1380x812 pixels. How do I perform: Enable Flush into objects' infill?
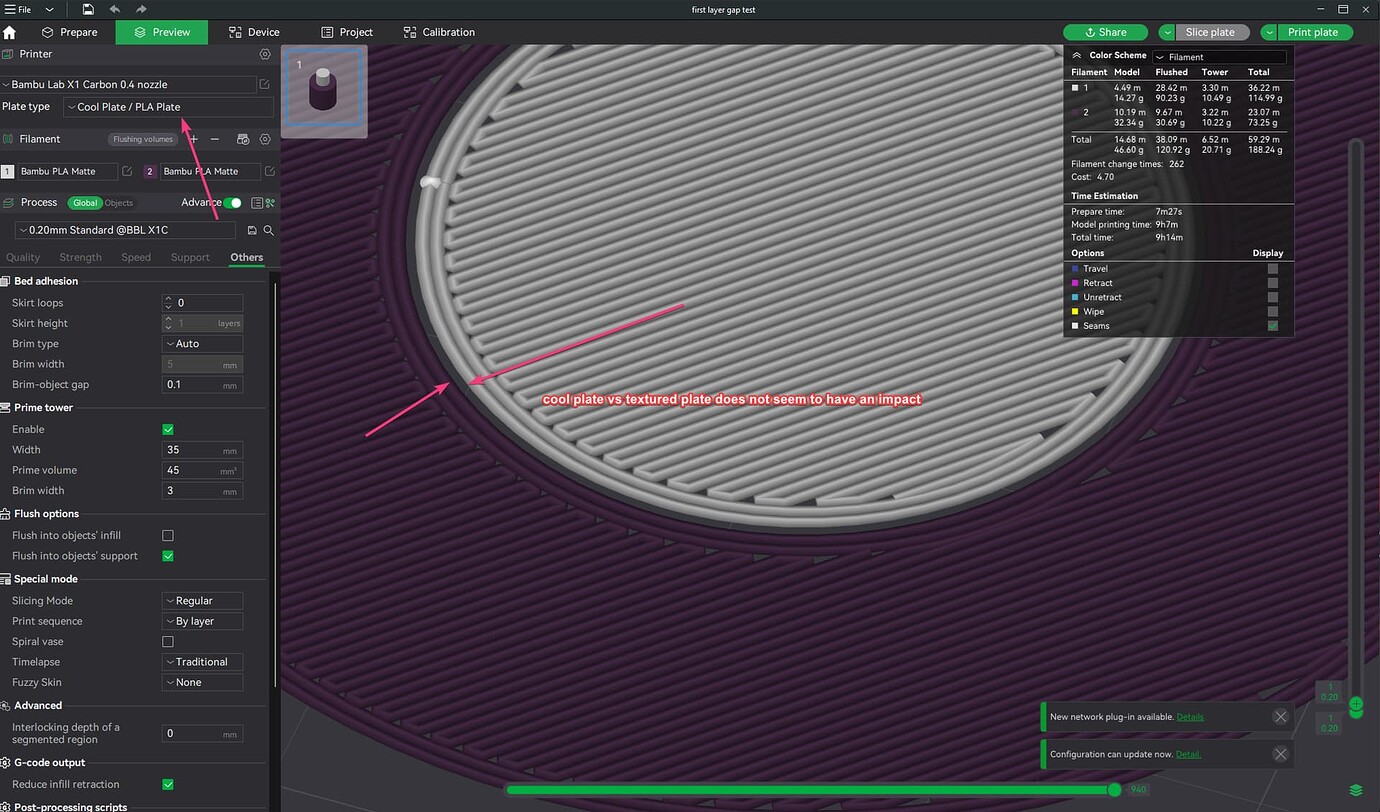pyautogui.click(x=168, y=536)
